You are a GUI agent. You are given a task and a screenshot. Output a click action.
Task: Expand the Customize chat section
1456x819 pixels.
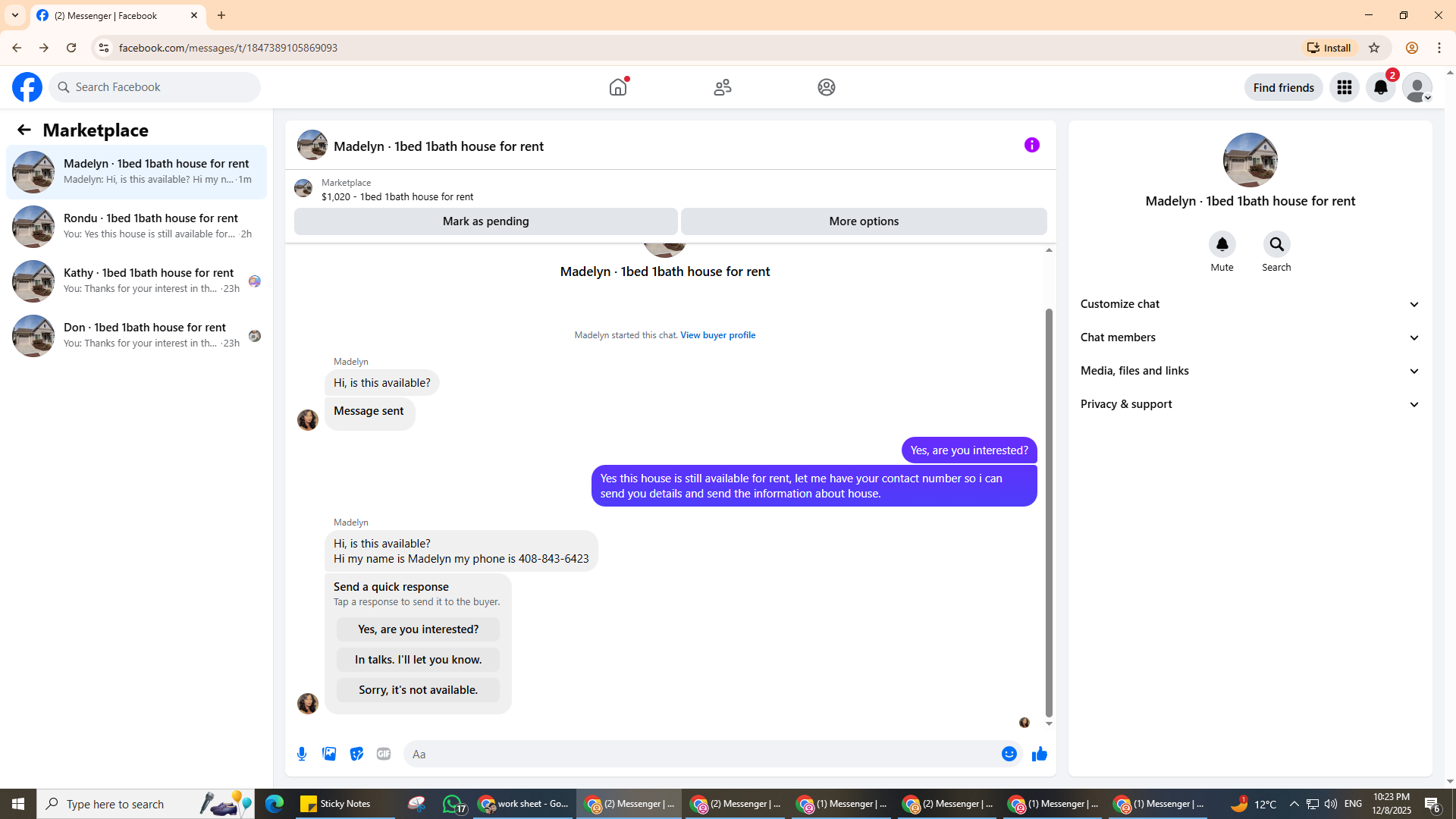click(1250, 304)
